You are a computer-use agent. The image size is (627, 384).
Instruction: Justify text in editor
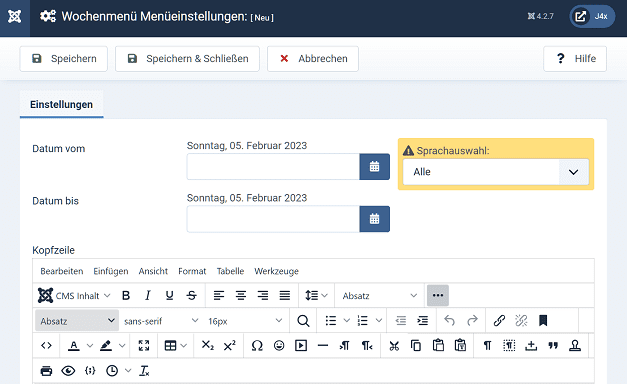[x=285, y=296]
